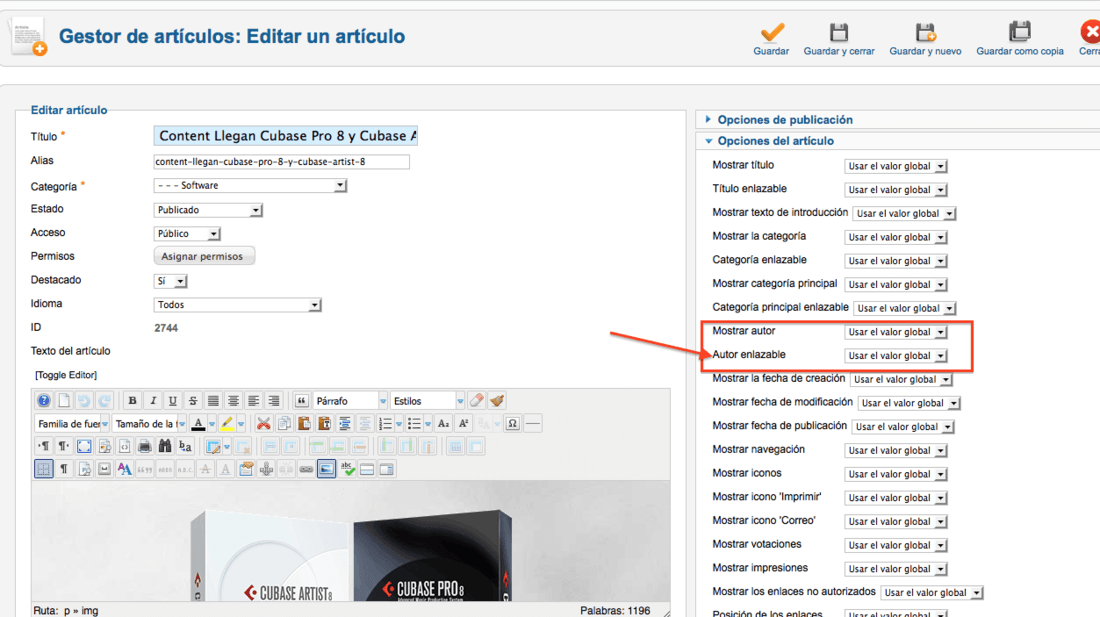Collapse Opciones del artículo panel
1100x617 pixels.
[775, 141]
